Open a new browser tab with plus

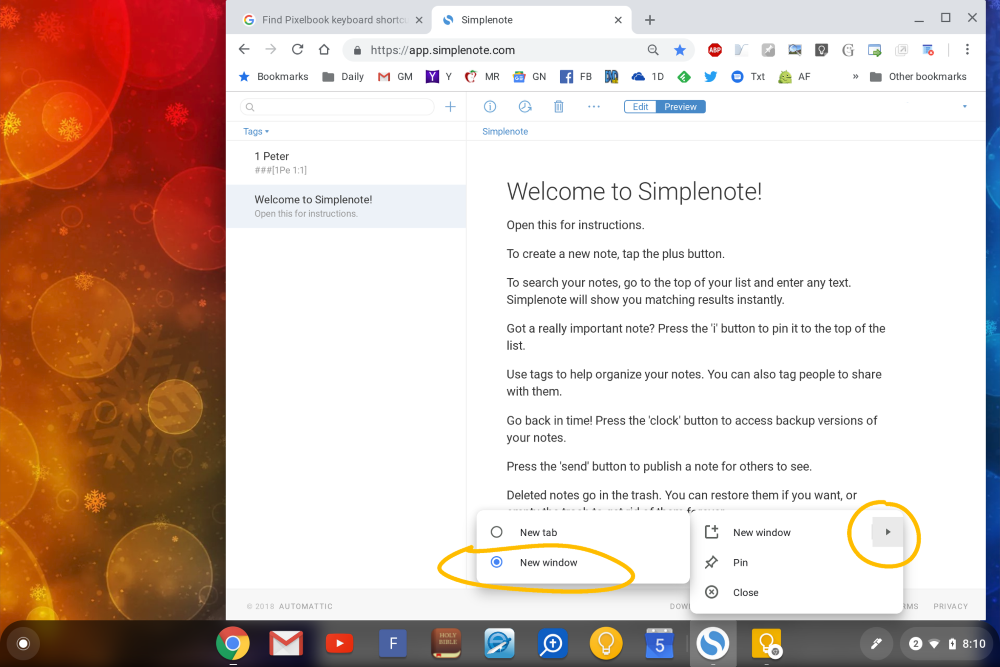tap(649, 20)
